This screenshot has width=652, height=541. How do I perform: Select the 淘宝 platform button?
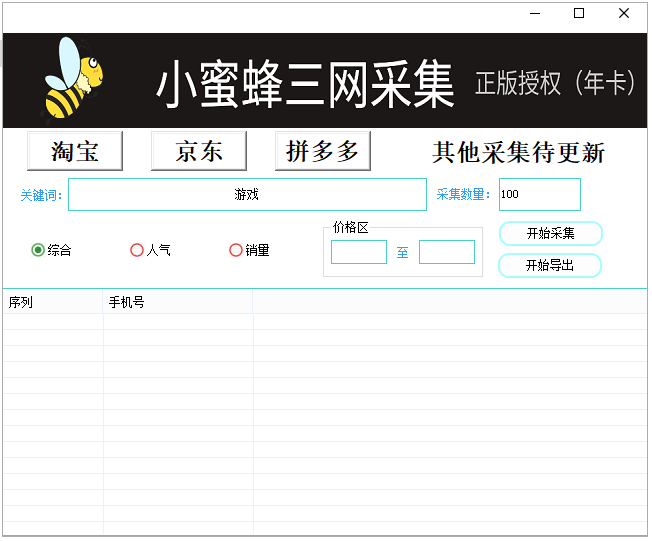[x=75, y=151]
